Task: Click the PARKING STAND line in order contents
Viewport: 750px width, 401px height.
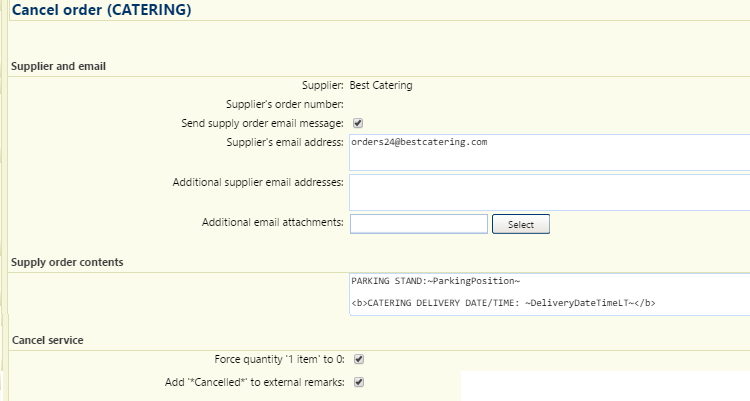Action: click(435, 281)
